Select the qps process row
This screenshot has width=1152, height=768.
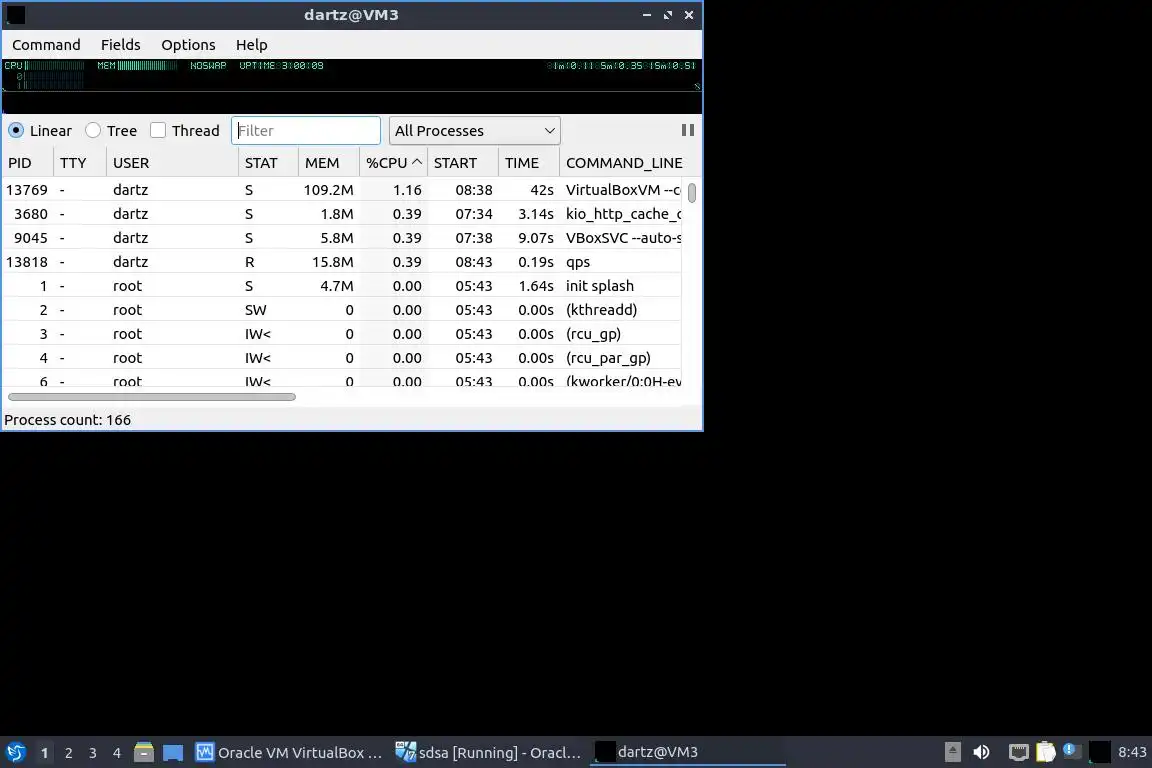(342, 262)
